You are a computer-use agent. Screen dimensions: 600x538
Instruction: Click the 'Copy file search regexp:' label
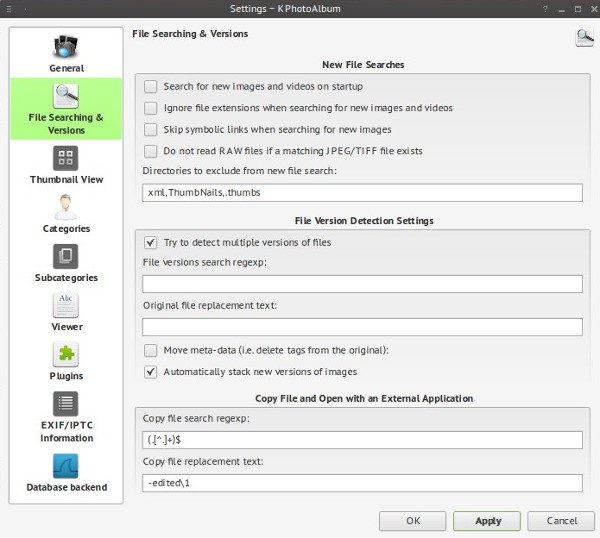click(x=196, y=418)
